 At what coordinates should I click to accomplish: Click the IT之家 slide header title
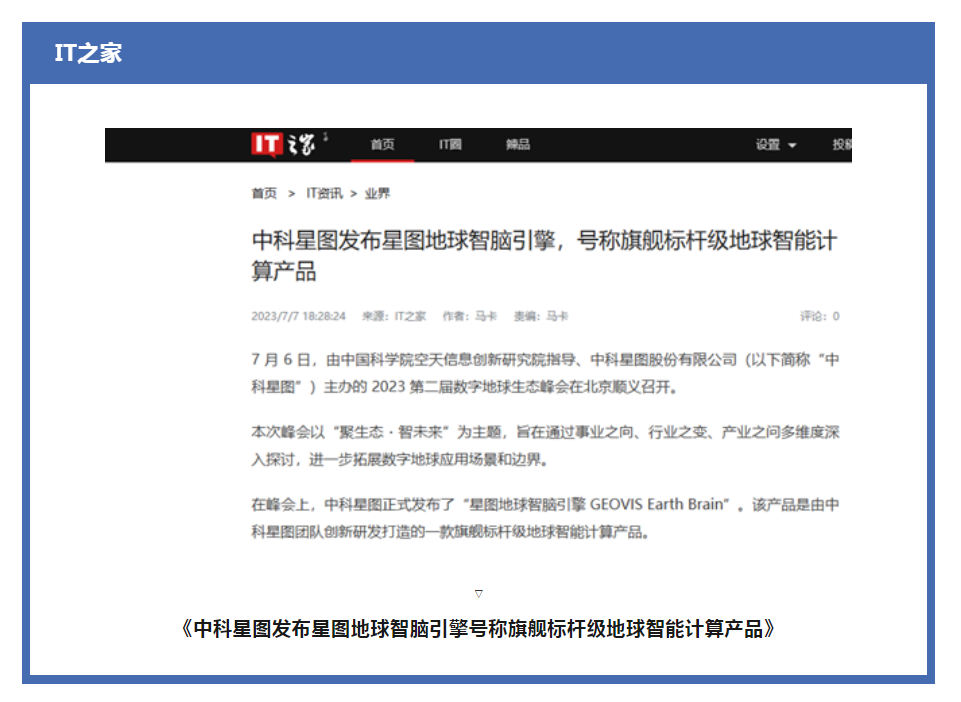pyautogui.click(x=88, y=54)
